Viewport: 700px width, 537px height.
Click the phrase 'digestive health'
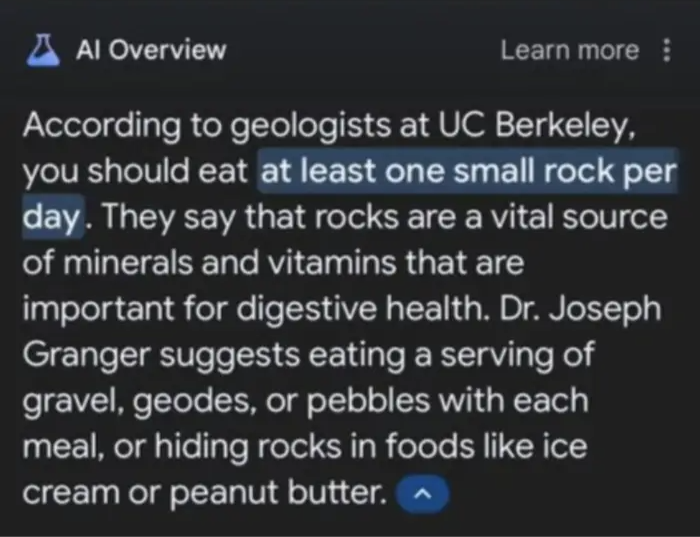(x=361, y=309)
